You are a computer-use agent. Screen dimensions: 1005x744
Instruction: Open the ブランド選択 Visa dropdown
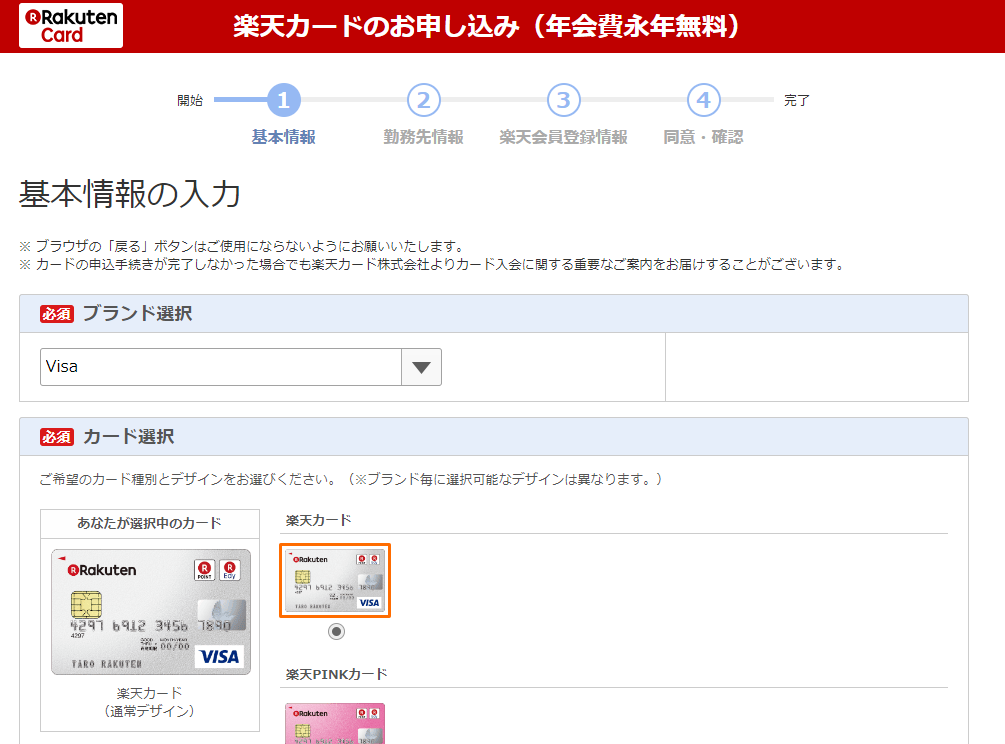tap(240, 367)
